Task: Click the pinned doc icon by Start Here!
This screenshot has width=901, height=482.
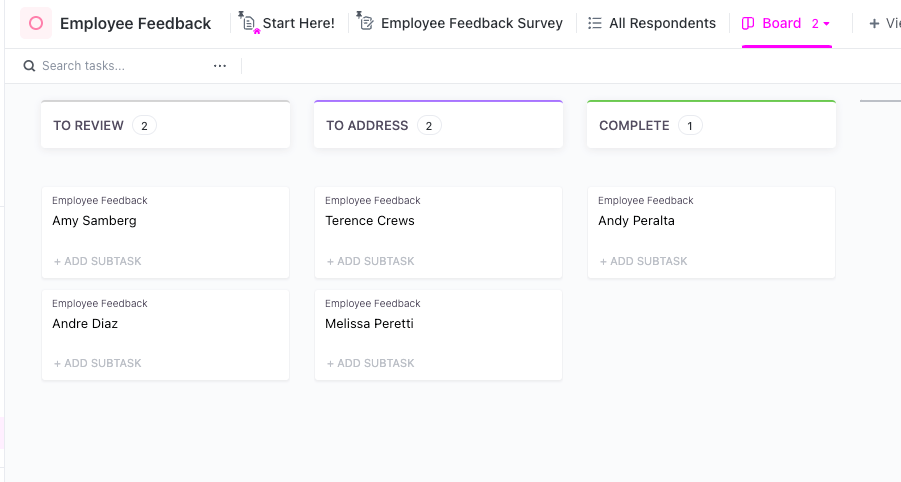Action: tap(249, 23)
